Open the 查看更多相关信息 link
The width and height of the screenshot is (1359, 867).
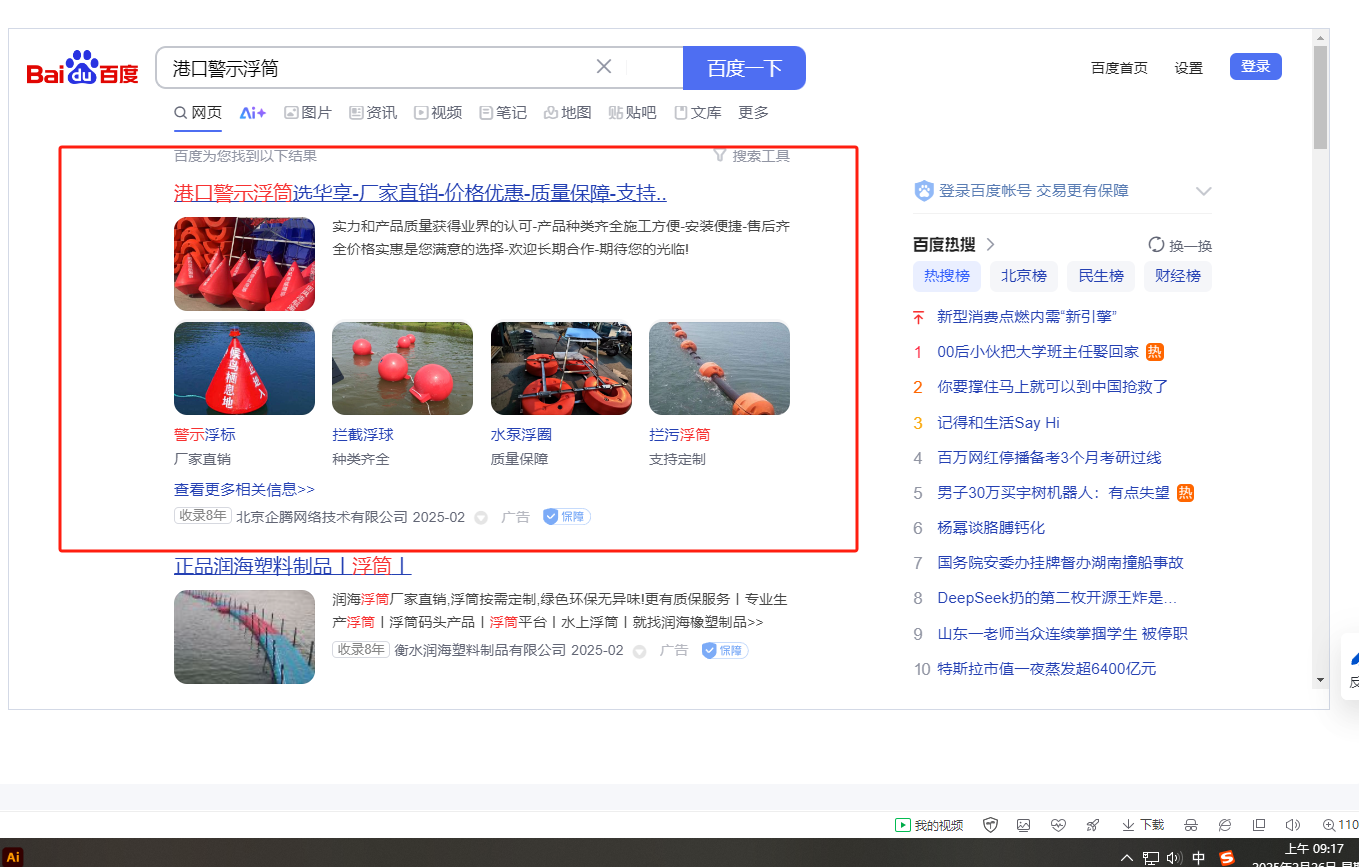point(244,489)
